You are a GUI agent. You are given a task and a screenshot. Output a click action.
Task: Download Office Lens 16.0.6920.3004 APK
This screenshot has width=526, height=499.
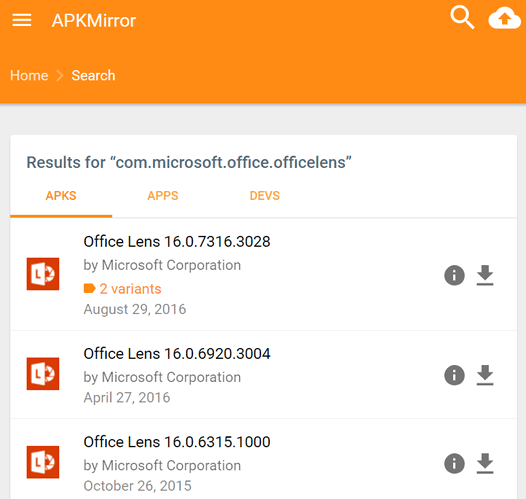click(485, 375)
